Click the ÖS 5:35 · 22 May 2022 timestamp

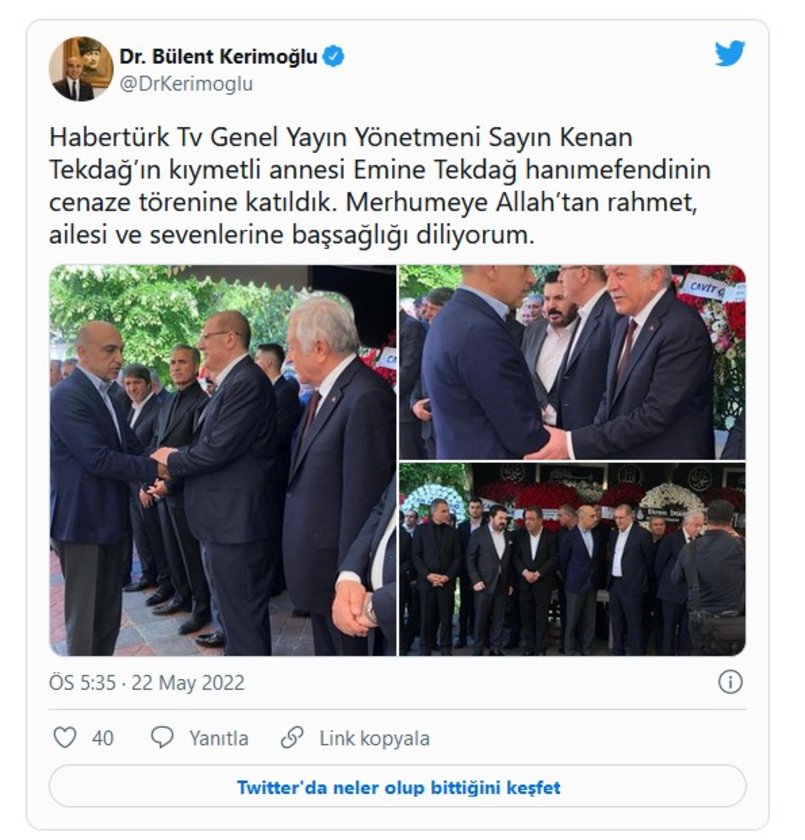pos(147,683)
